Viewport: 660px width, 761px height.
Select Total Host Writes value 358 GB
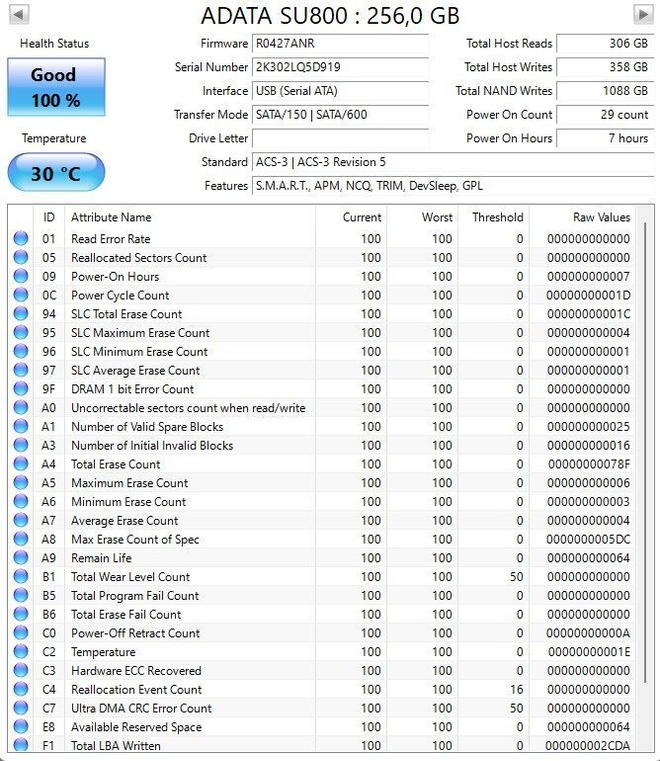(x=605, y=67)
